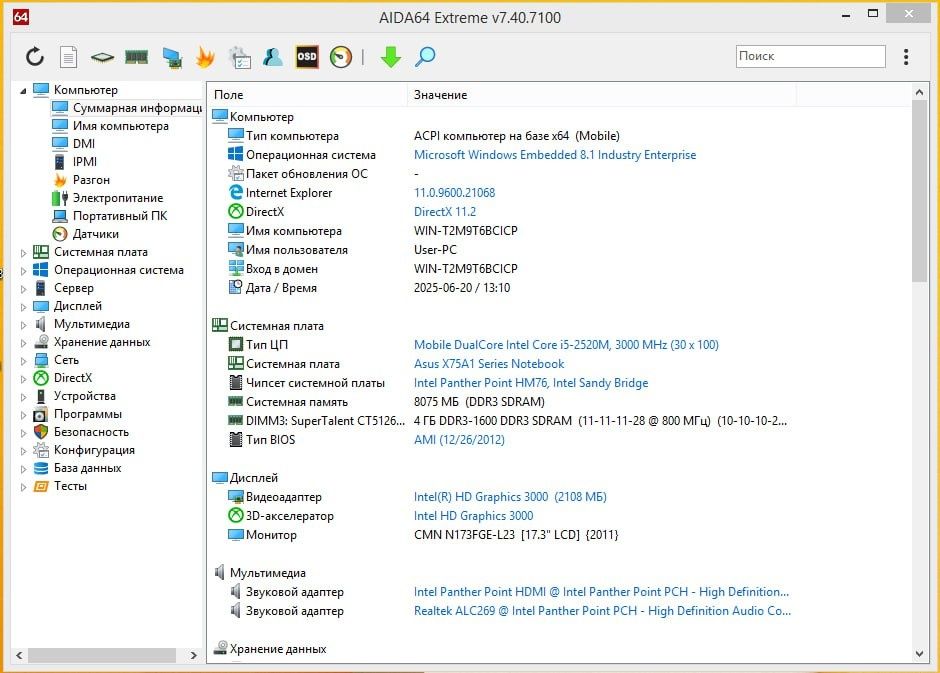Collapse the Компьютер tree node
Screen dimensions: 940x673
pyautogui.click(x=23, y=91)
